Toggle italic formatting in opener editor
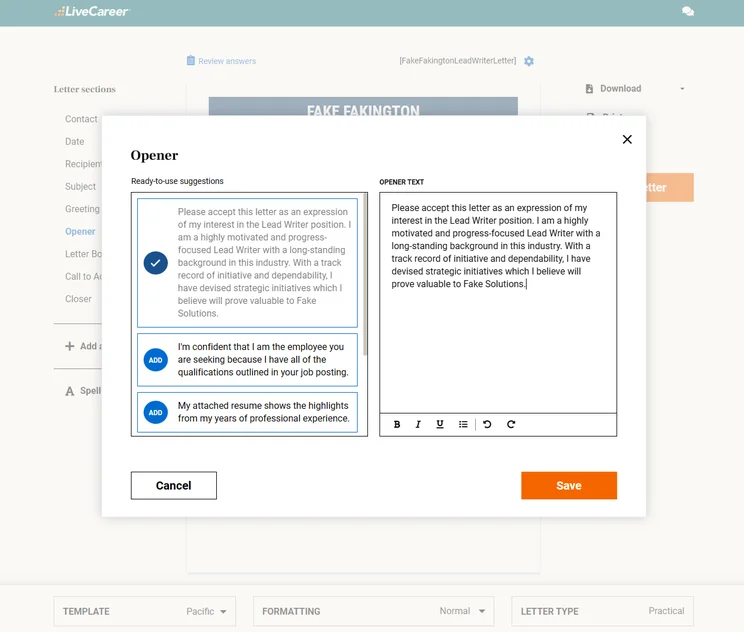Screen dimensions: 744x632 (x=418, y=424)
